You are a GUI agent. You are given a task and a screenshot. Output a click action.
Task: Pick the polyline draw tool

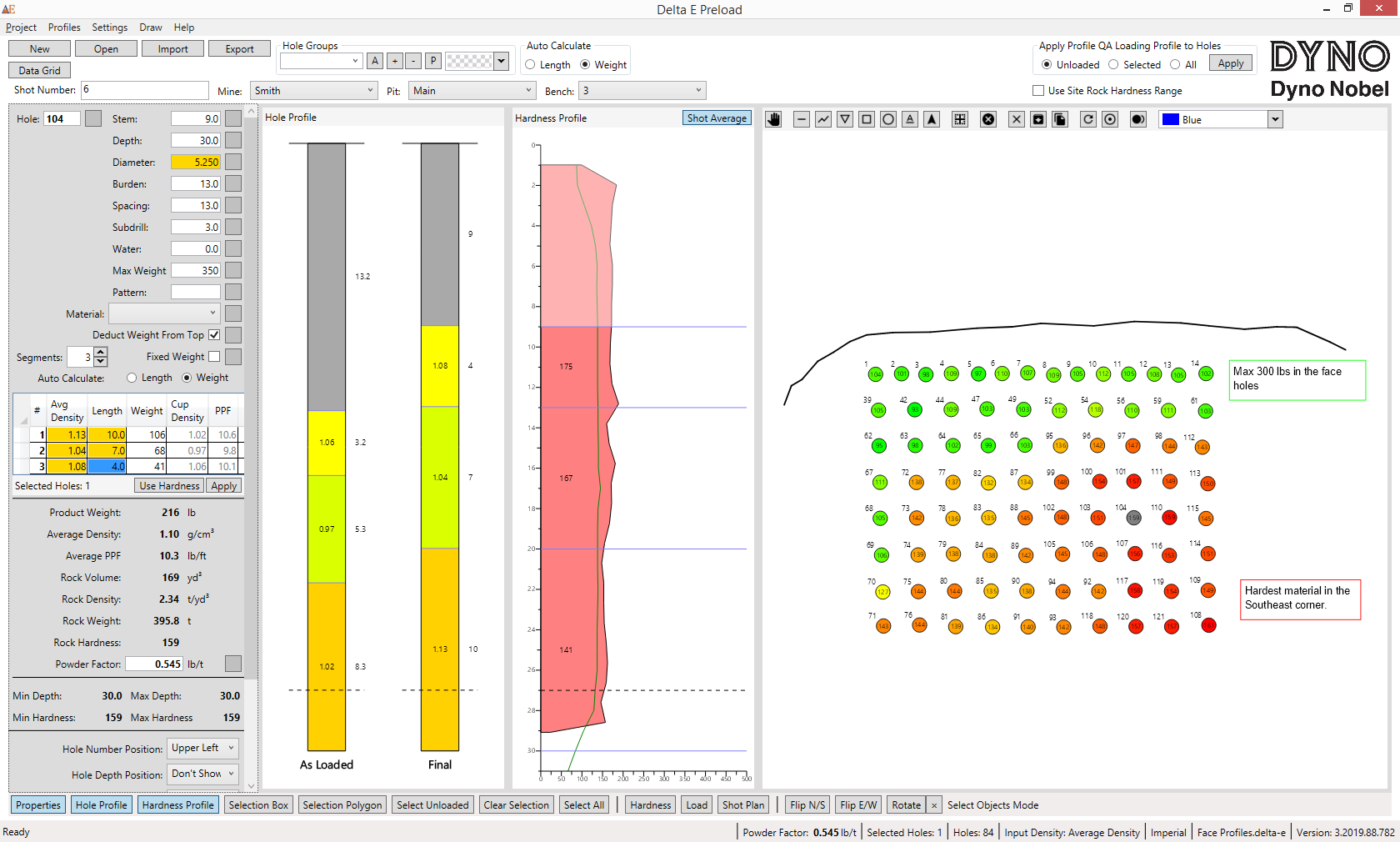point(823,119)
